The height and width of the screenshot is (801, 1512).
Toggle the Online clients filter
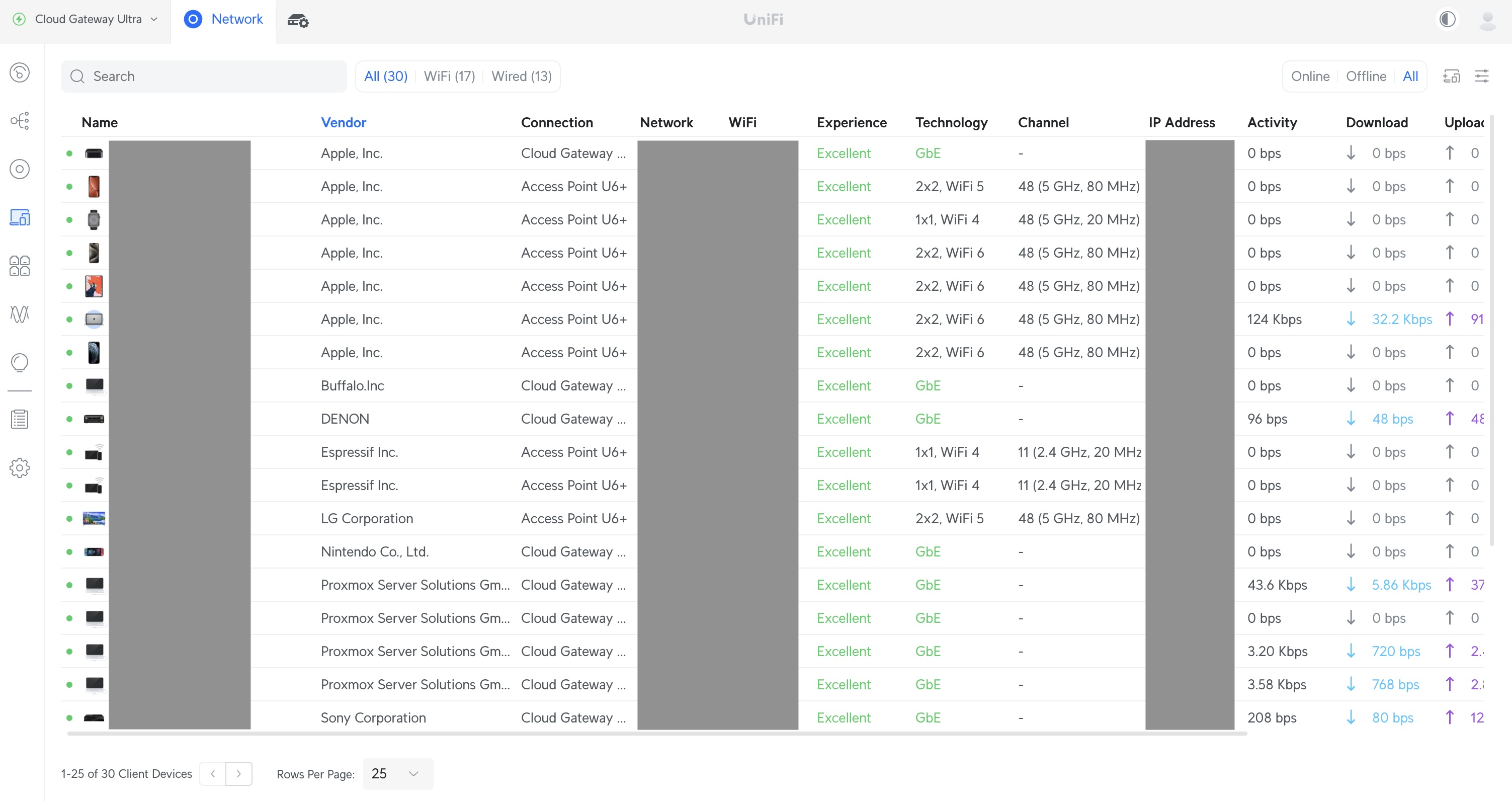(1310, 76)
